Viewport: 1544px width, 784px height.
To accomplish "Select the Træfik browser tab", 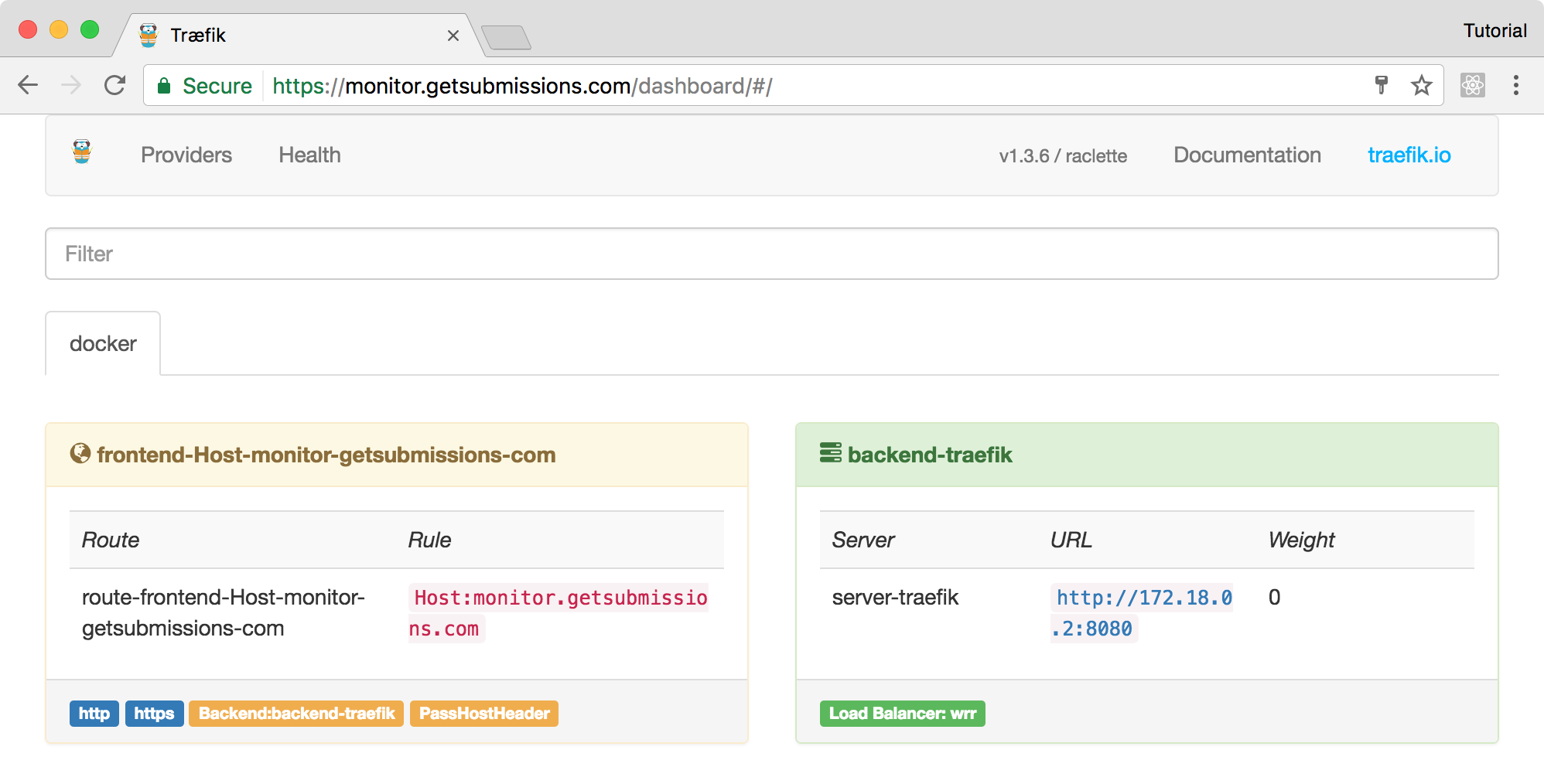I will (x=299, y=36).
